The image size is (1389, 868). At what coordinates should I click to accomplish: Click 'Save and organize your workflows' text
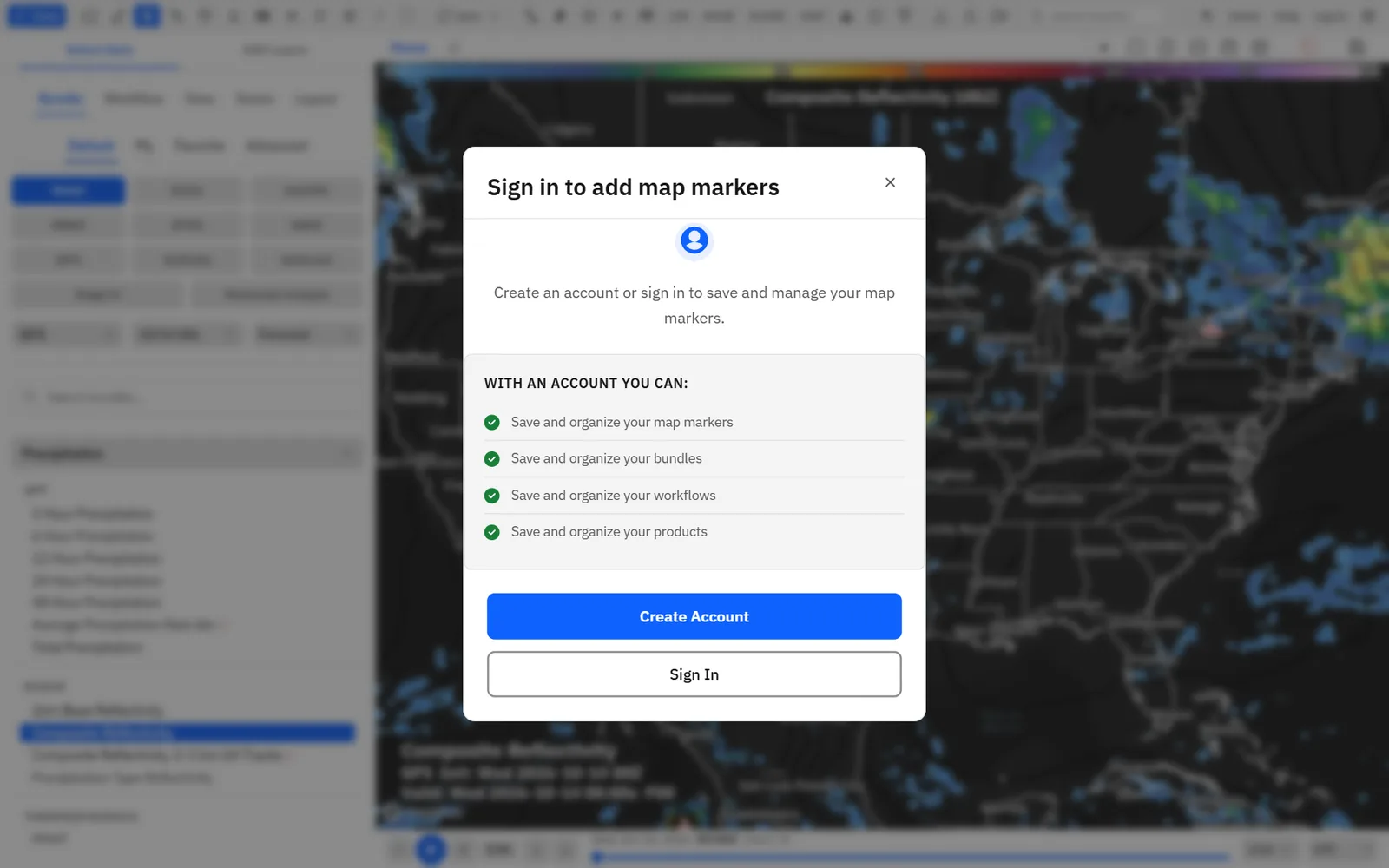click(x=613, y=496)
